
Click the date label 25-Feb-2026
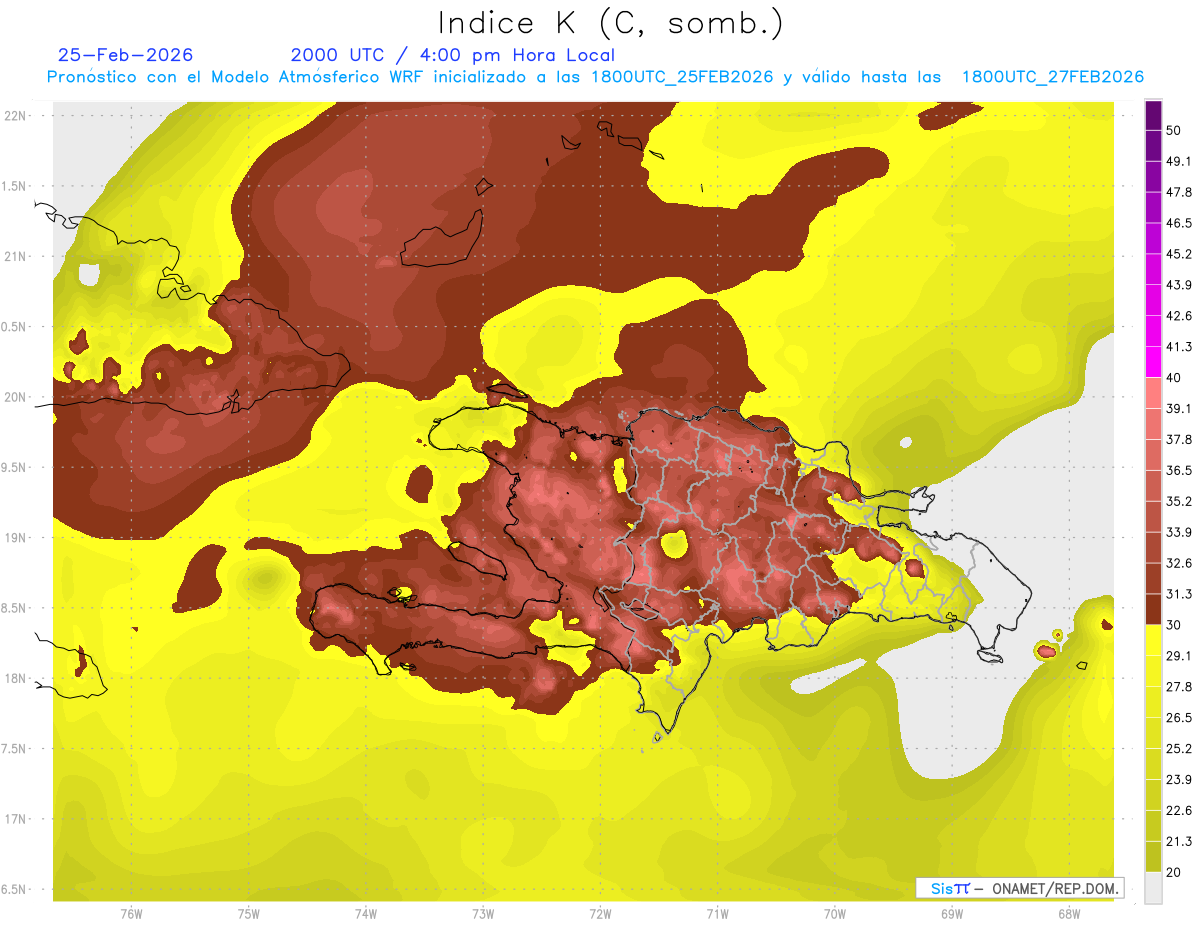tap(125, 55)
